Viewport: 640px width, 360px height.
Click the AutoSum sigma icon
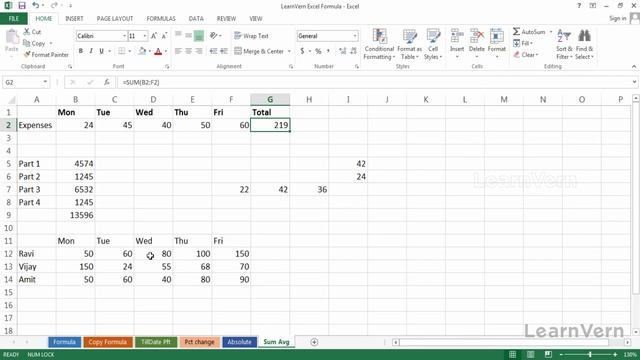click(x=516, y=31)
